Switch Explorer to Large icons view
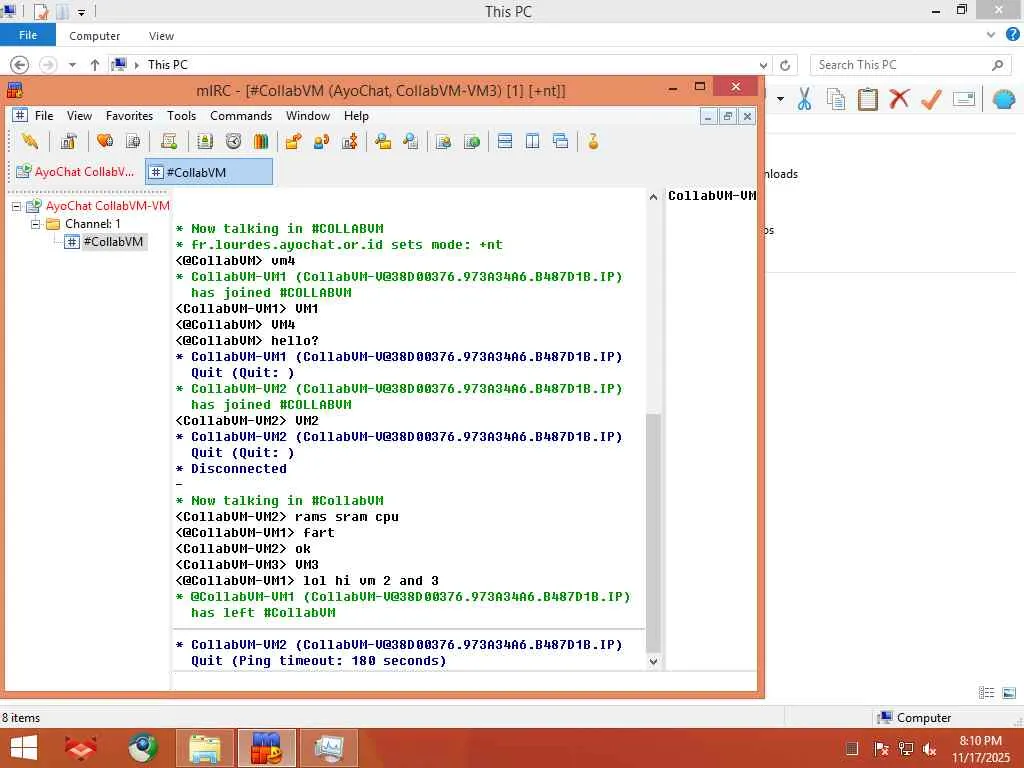This screenshot has width=1024, height=768. [1009, 693]
